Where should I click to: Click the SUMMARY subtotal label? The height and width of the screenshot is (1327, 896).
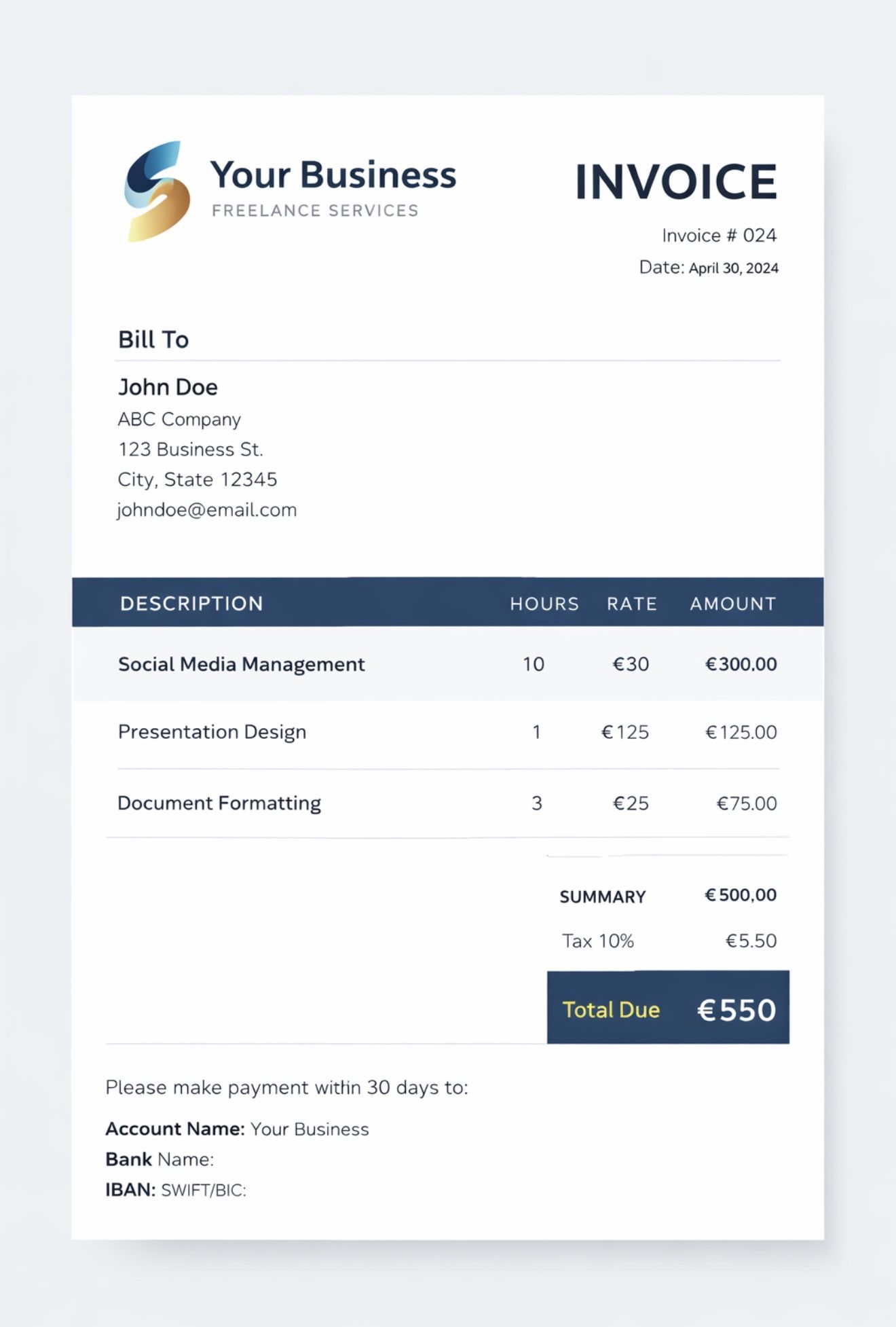tap(603, 897)
